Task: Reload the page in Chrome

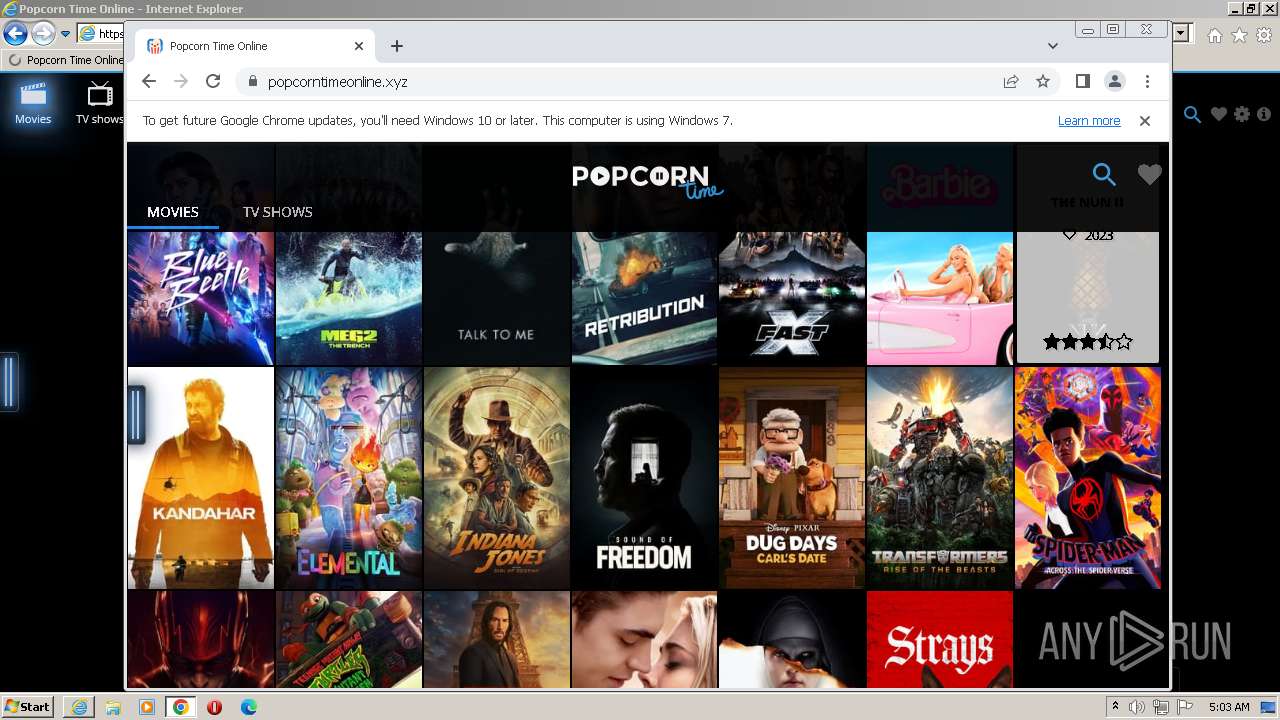Action: (x=212, y=82)
